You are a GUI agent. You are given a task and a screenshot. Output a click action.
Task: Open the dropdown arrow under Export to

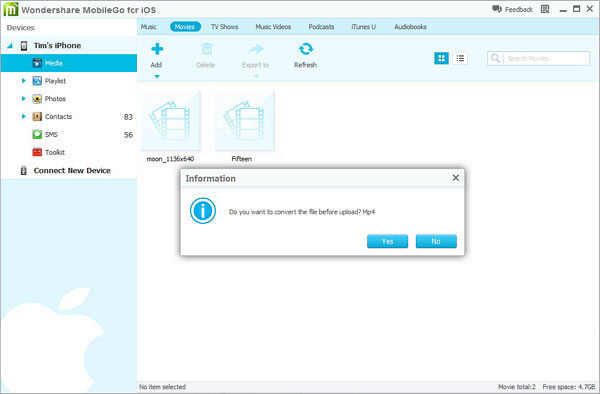click(256, 77)
